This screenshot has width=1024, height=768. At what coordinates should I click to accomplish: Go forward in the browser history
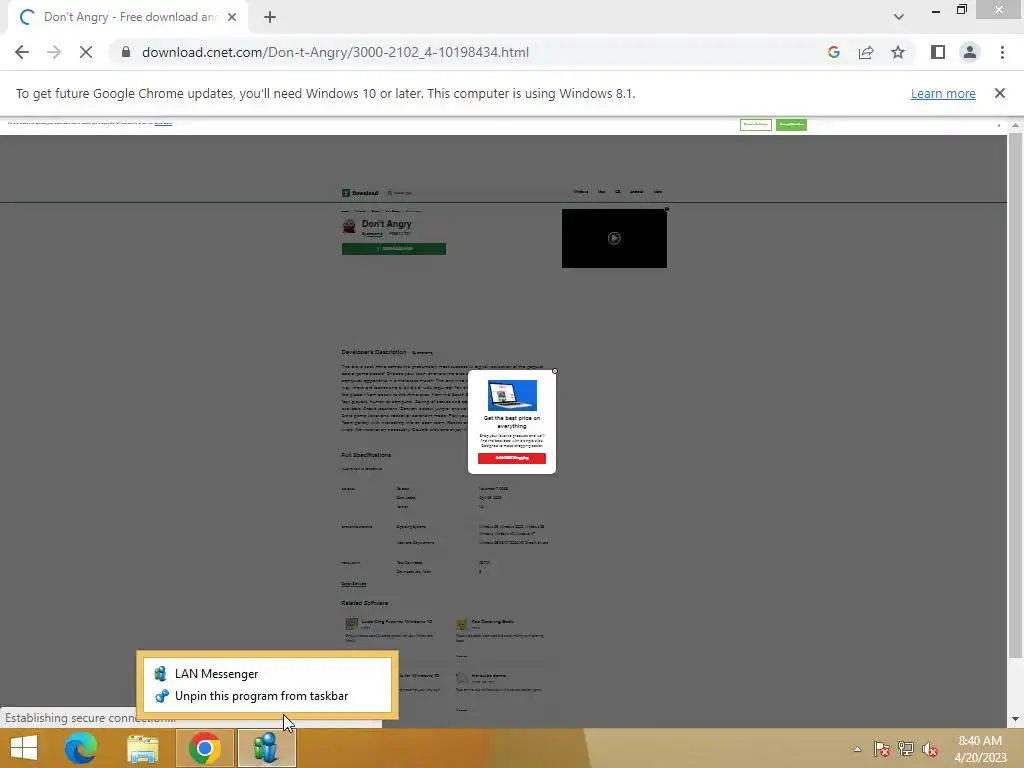54,52
